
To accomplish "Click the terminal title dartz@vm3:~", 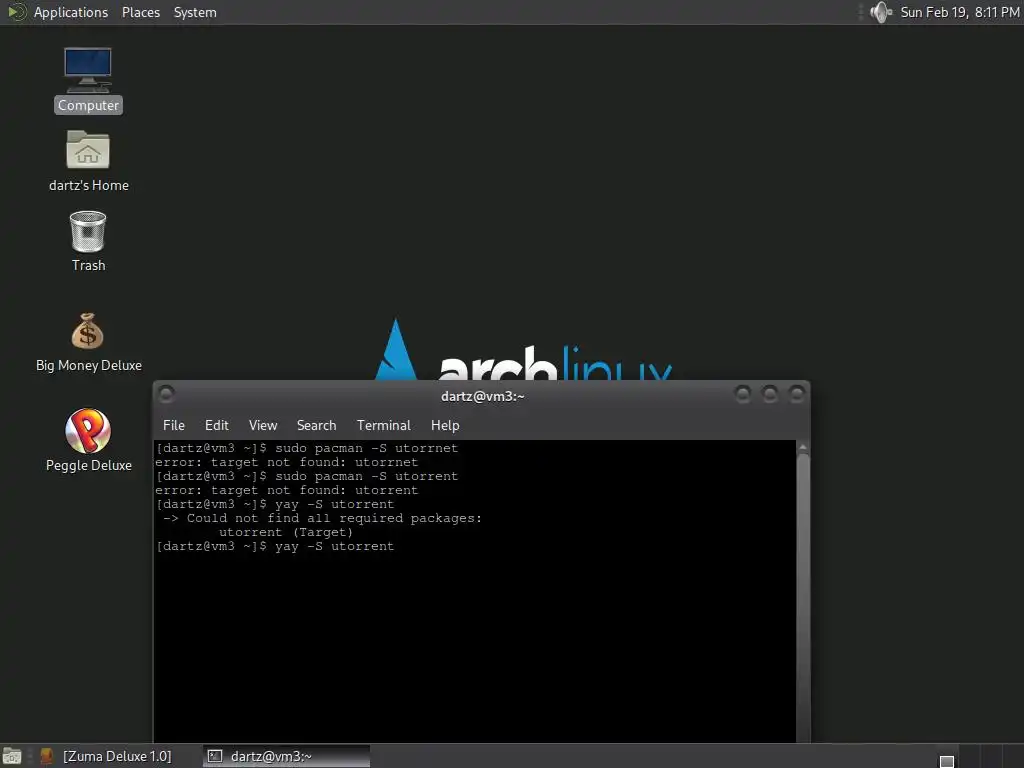I will (483, 396).
